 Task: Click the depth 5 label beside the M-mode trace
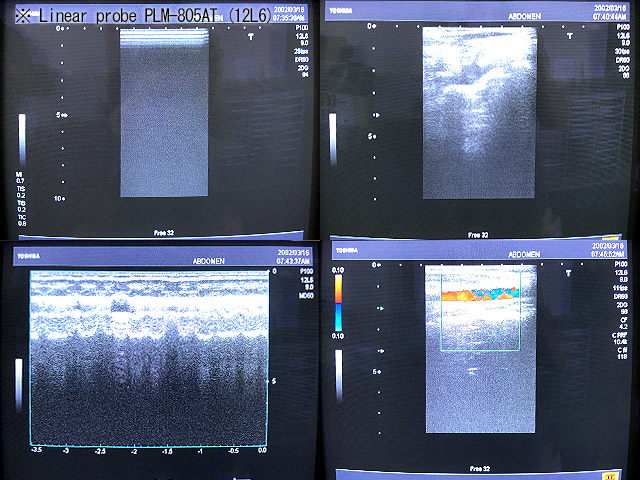tap(274, 381)
